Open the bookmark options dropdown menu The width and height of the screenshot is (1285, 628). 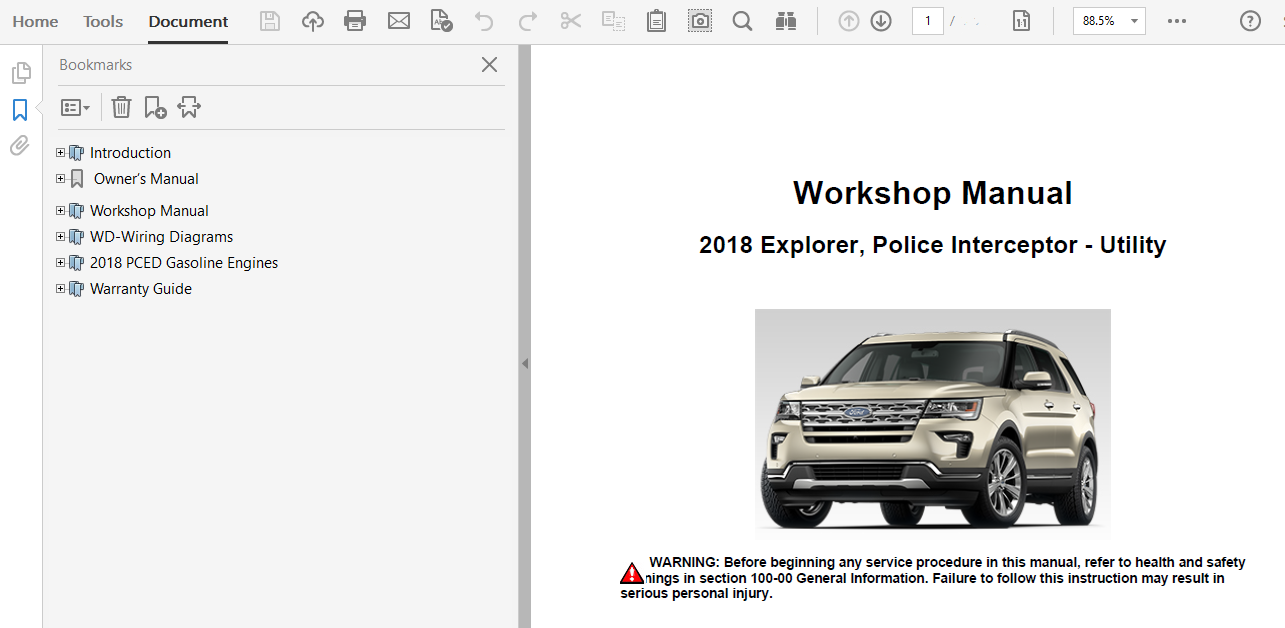75,107
